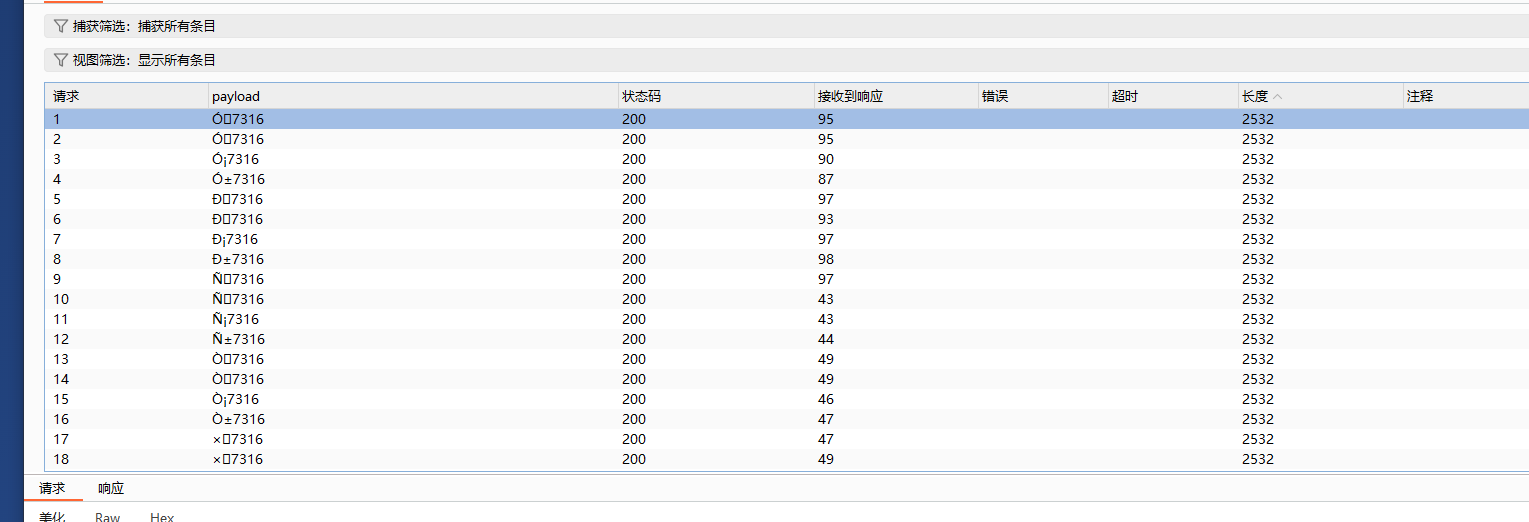Select request number 17 row
The height and width of the screenshot is (522, 1529).
(788, 439)
